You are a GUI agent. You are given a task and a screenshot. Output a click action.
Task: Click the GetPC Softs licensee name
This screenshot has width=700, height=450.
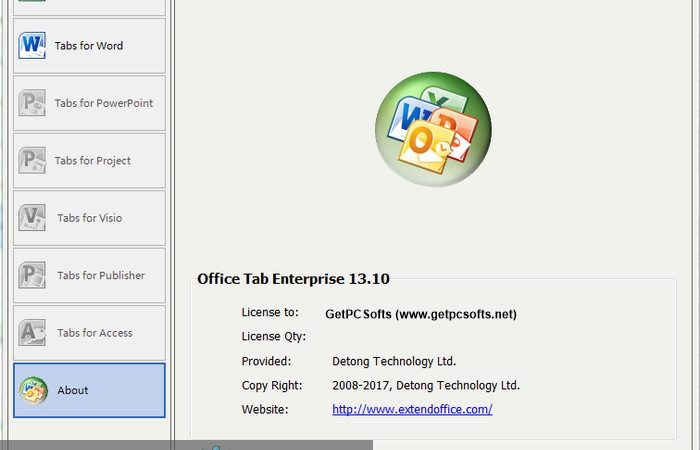tap(421, 314)
